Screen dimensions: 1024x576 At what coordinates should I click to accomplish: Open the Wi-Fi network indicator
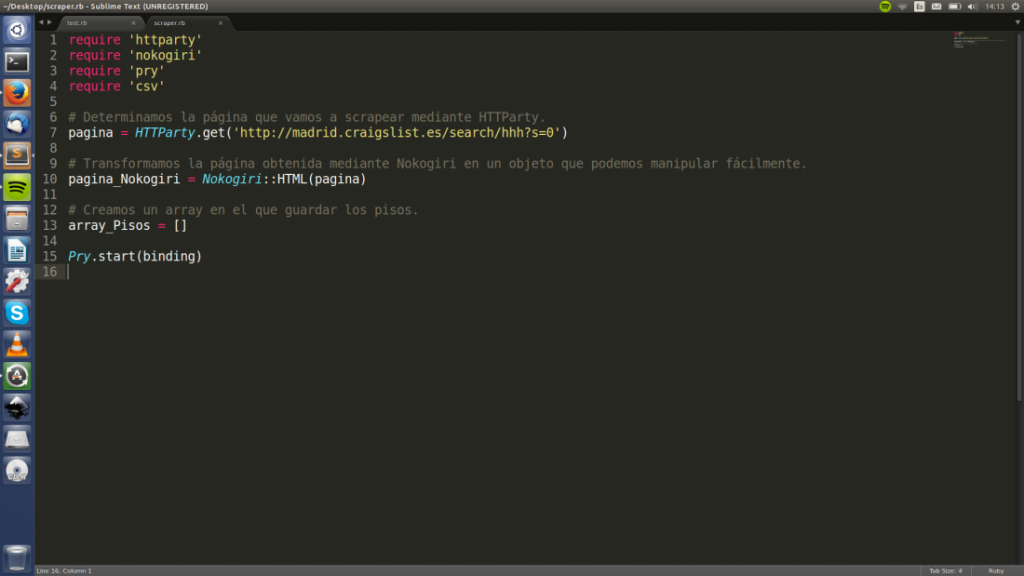coord(902,6)
